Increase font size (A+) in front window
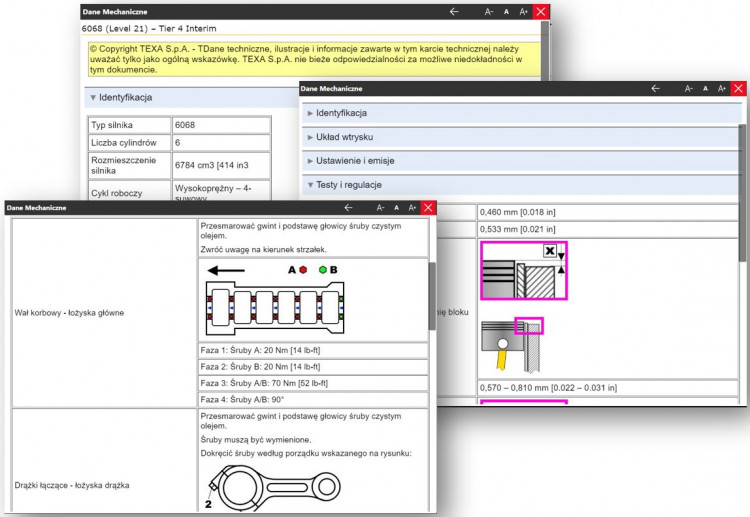The height and width of the screenshot is (517, 750). click(x=412, y=208)
